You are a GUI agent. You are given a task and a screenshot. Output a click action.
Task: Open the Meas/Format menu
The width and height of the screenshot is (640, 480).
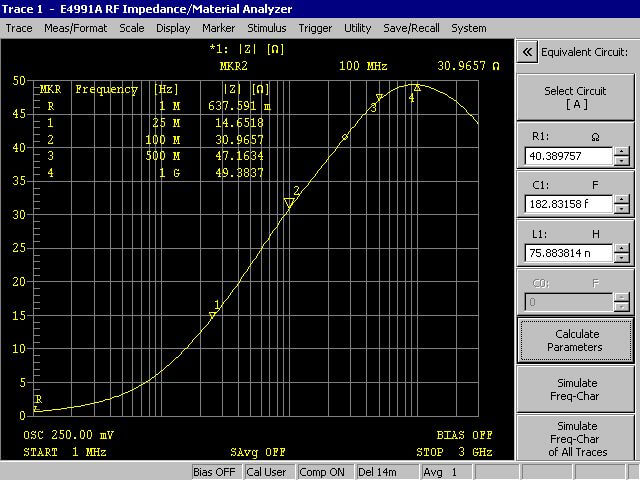click(76, 28)
